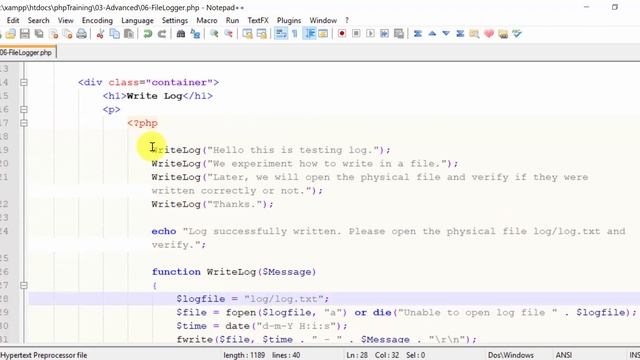Open the Language menu

pos(137,20)
